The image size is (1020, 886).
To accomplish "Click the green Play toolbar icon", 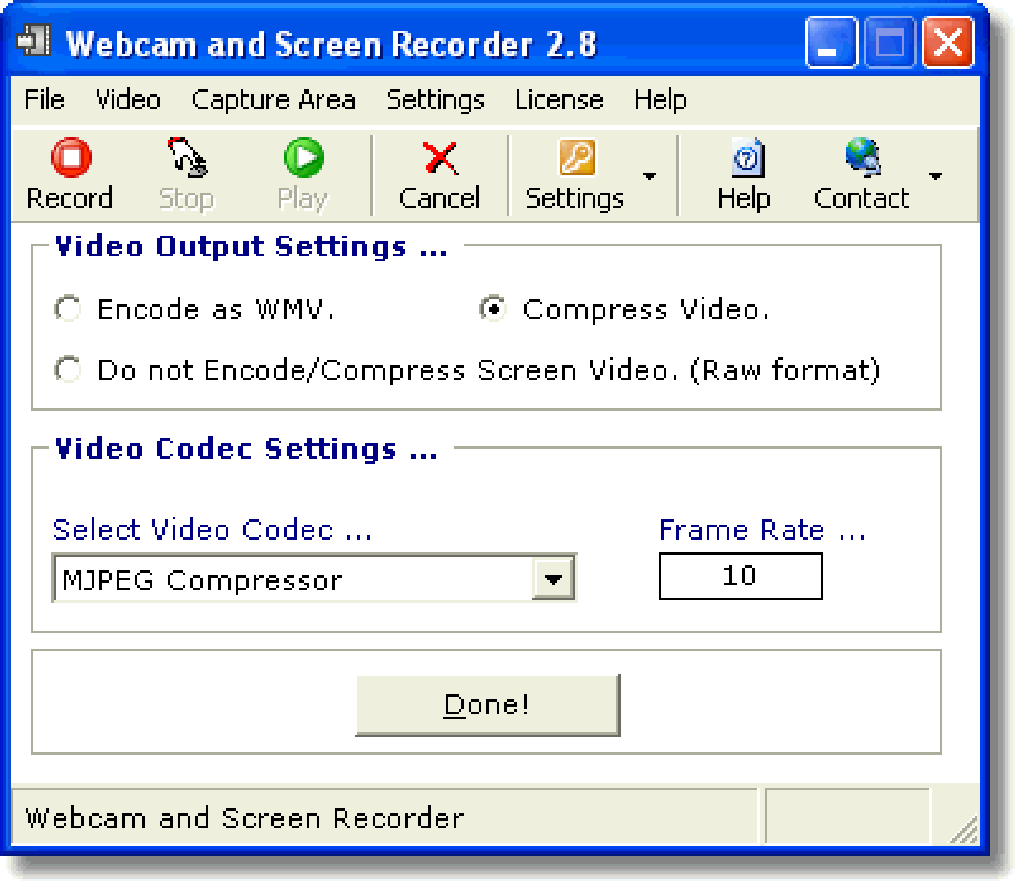I will [304, 157].
